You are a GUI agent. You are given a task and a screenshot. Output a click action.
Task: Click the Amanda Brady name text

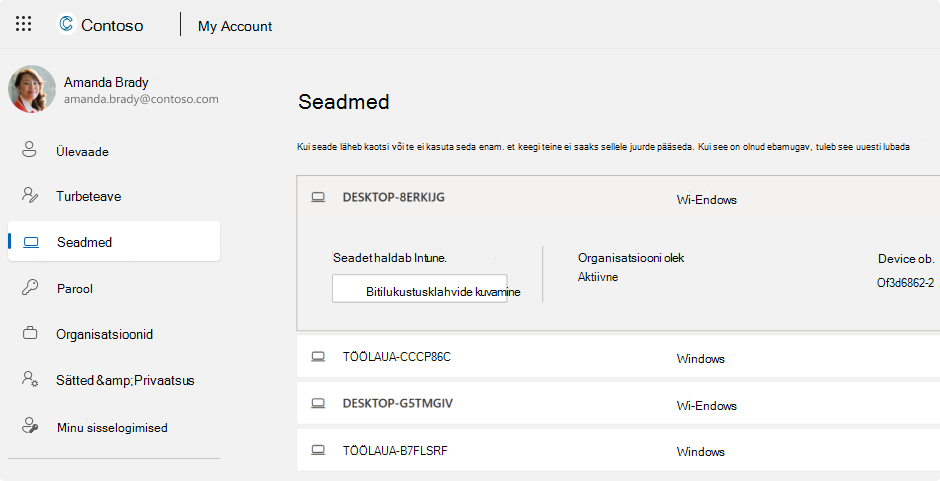click(106, 82)
